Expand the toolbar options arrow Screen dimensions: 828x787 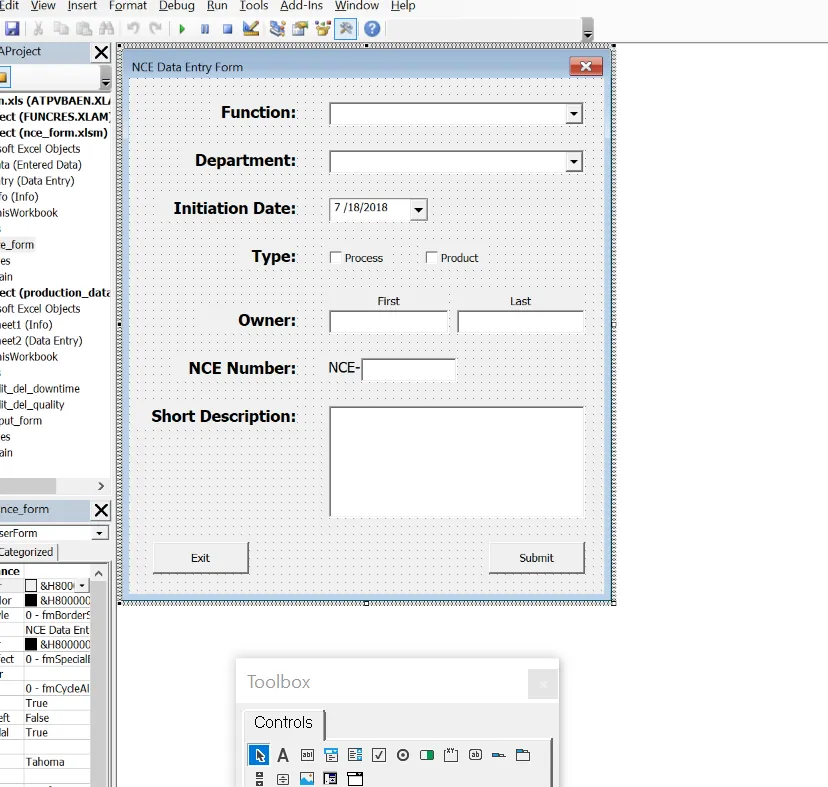click(x=588, y=30)
